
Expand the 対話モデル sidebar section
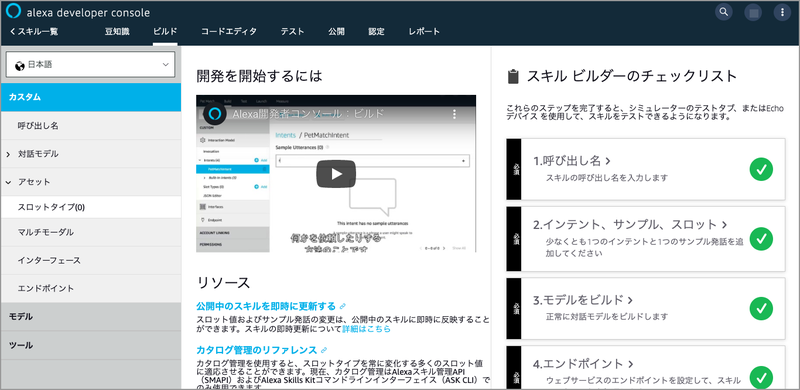coord(8,154)
